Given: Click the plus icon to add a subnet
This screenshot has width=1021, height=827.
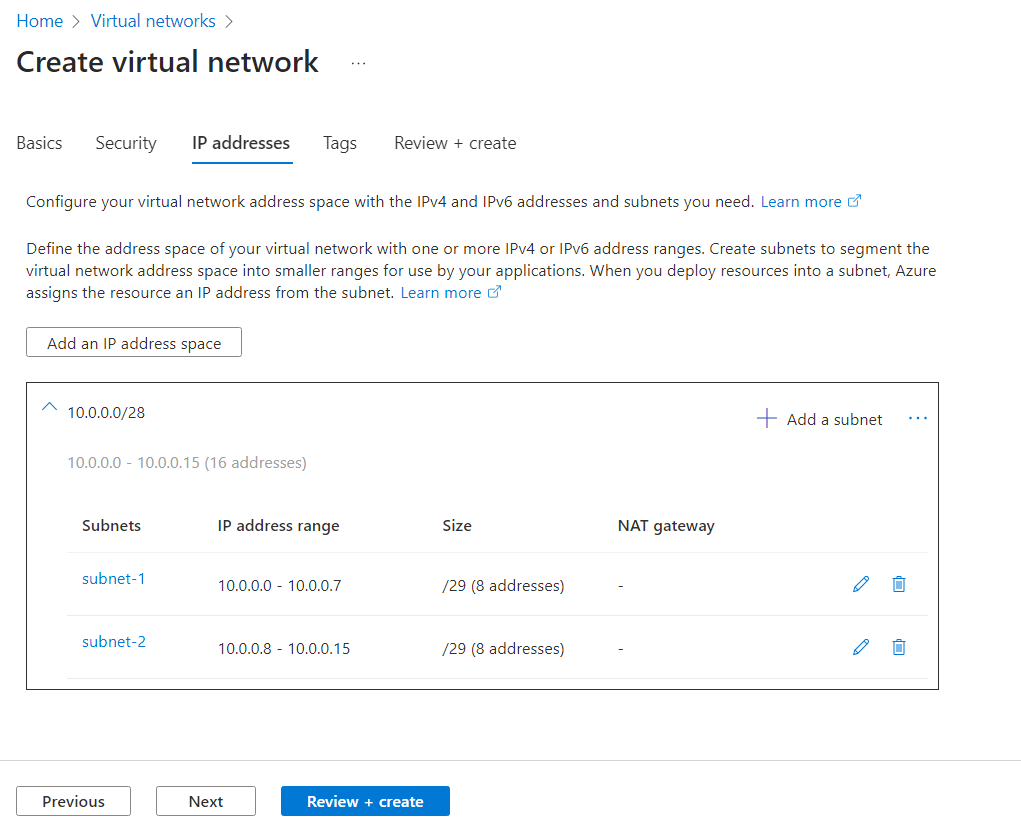Looking at the screenshot, I should pos(766,418).
